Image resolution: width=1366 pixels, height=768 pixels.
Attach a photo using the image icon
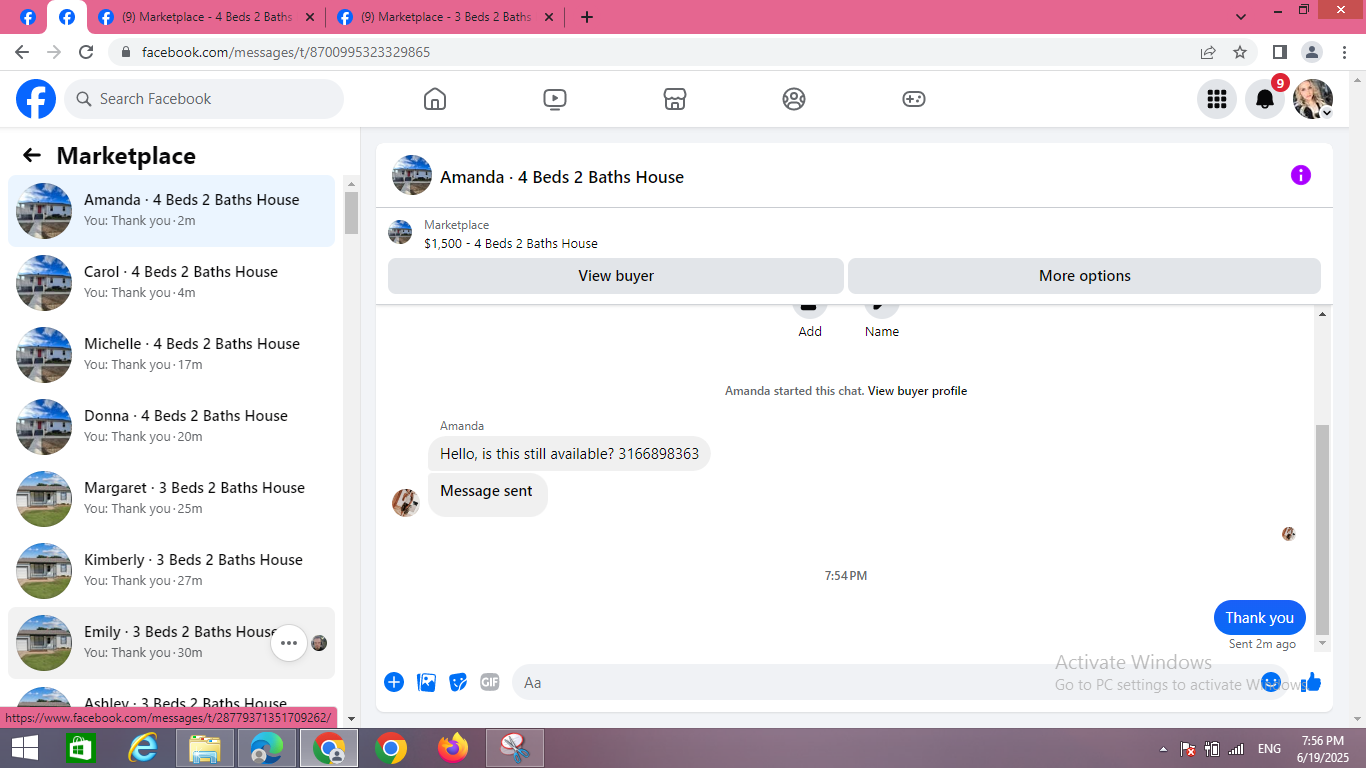426,682
